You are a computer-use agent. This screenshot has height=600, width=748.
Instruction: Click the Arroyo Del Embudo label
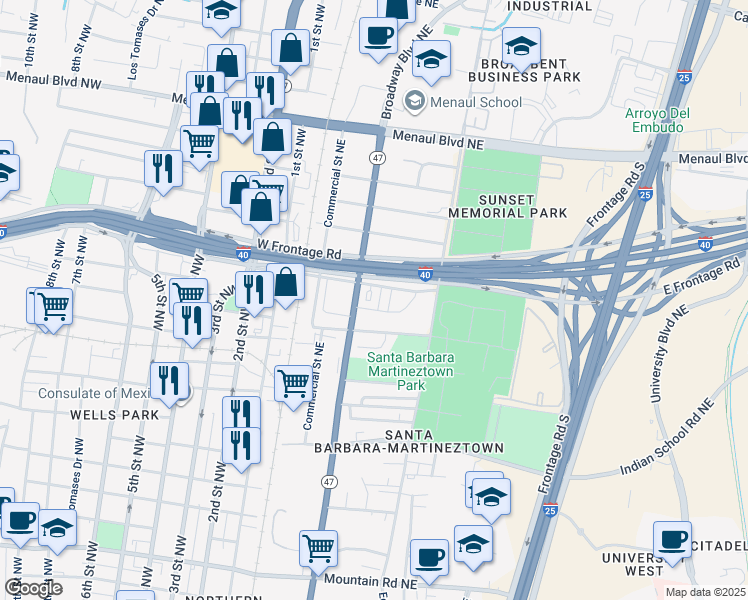point(657,120)
